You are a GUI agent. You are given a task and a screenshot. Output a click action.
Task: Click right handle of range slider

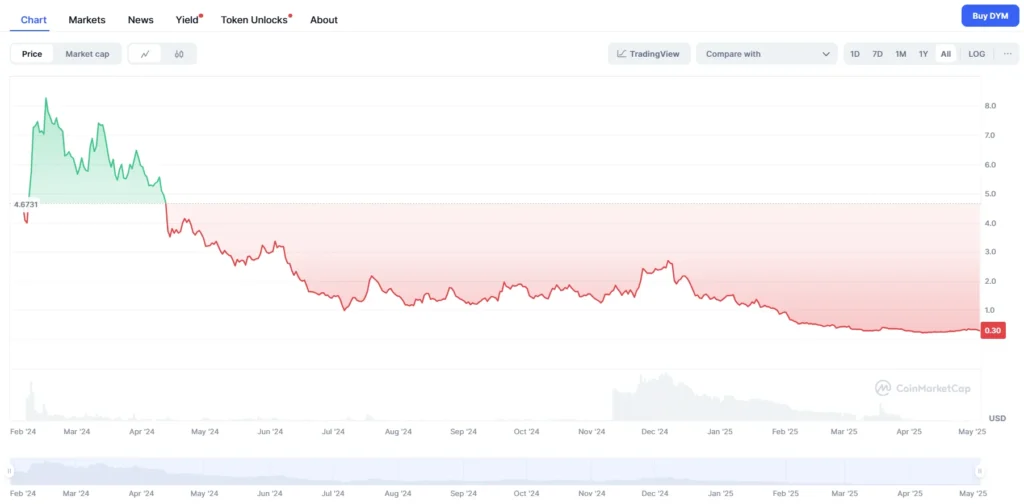coord(980,471)
